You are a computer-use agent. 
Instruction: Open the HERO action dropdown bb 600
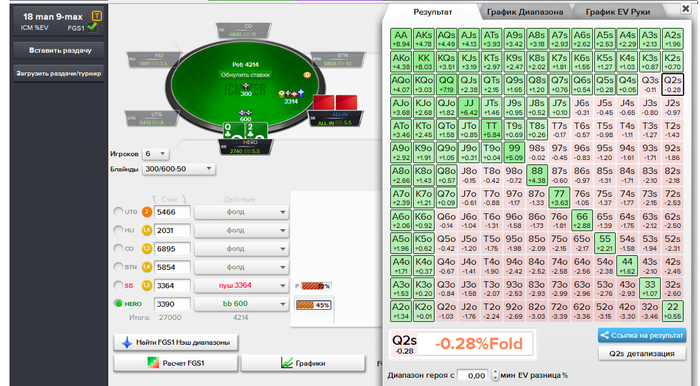(x=242, y=304)
